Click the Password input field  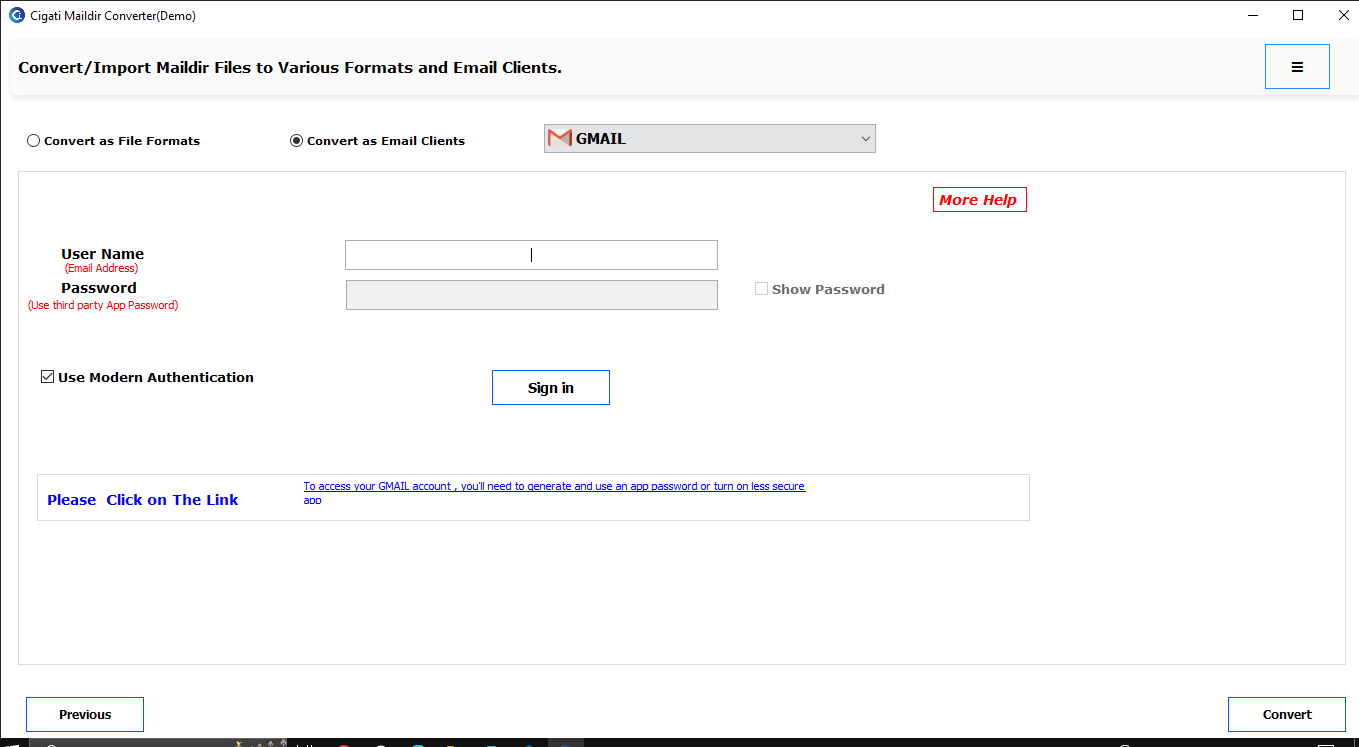click(x=532, y=295)
